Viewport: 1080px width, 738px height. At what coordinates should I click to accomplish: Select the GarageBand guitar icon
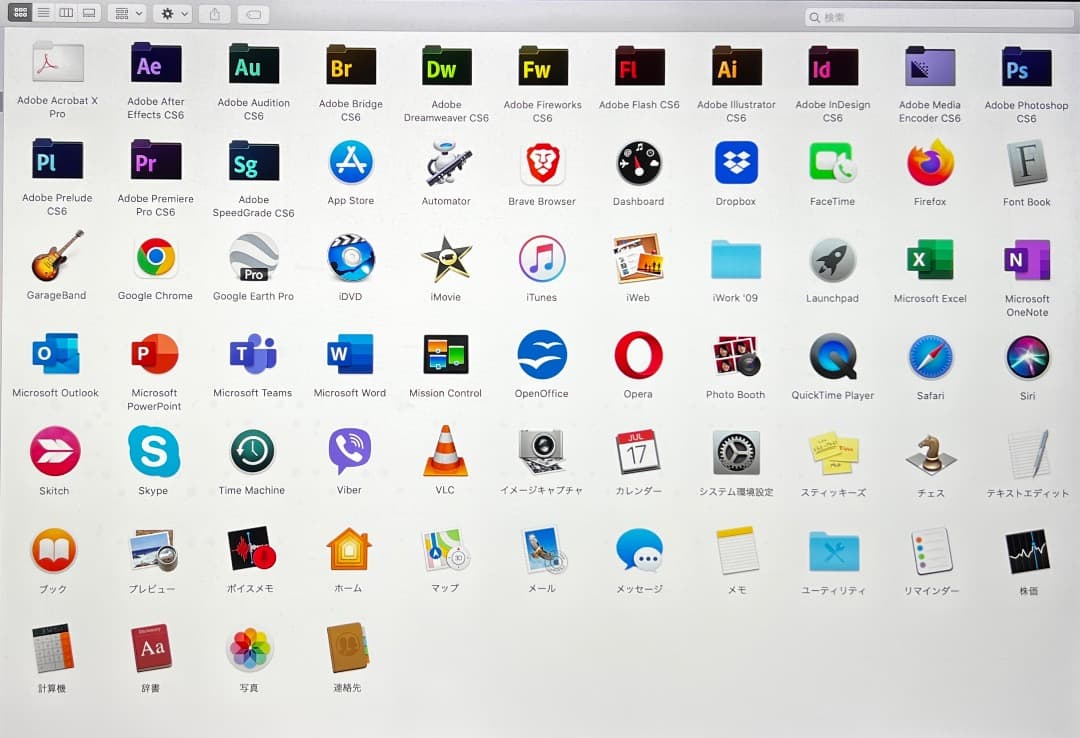[57, 256]
